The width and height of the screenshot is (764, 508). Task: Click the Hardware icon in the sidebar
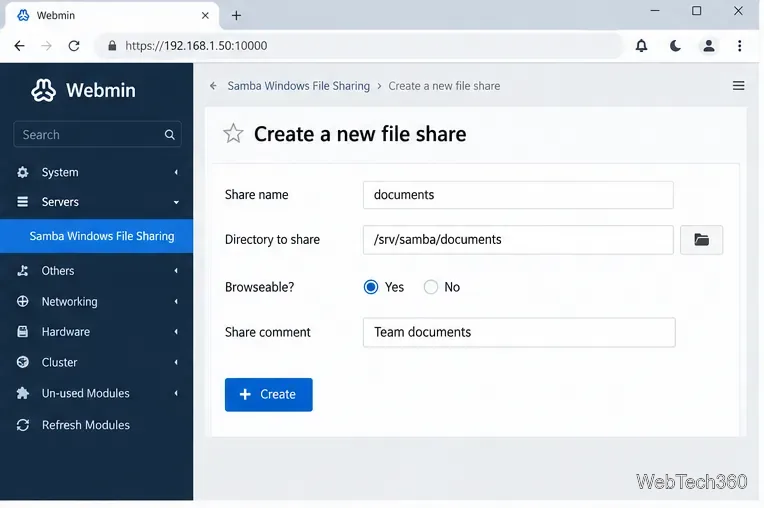pyautogui.click(x=22, y=332)
